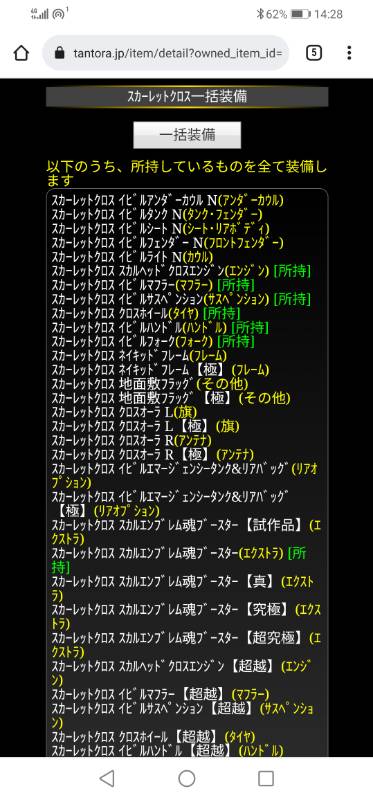Select スカルヘッドクロスエンジン 所持 row
The image size is (373, 800).
pyautogui.click(x=181, y=270)
